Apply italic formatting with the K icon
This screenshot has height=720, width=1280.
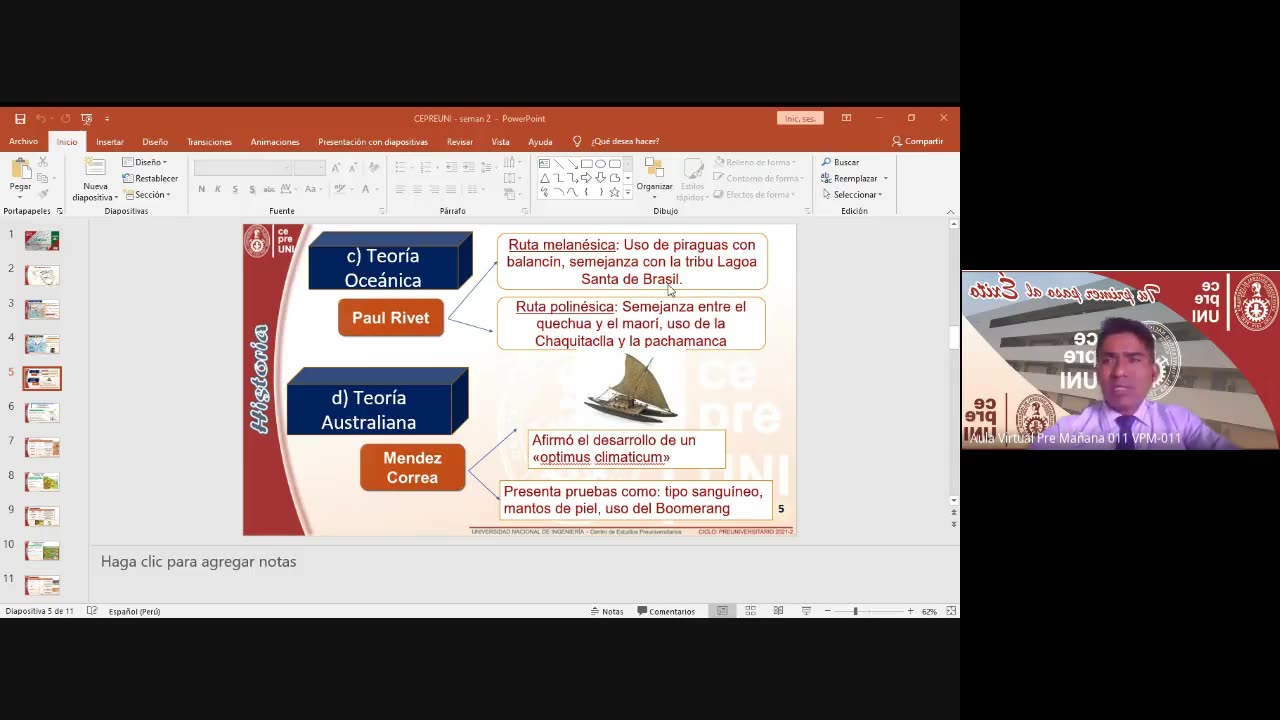point(218,189)
